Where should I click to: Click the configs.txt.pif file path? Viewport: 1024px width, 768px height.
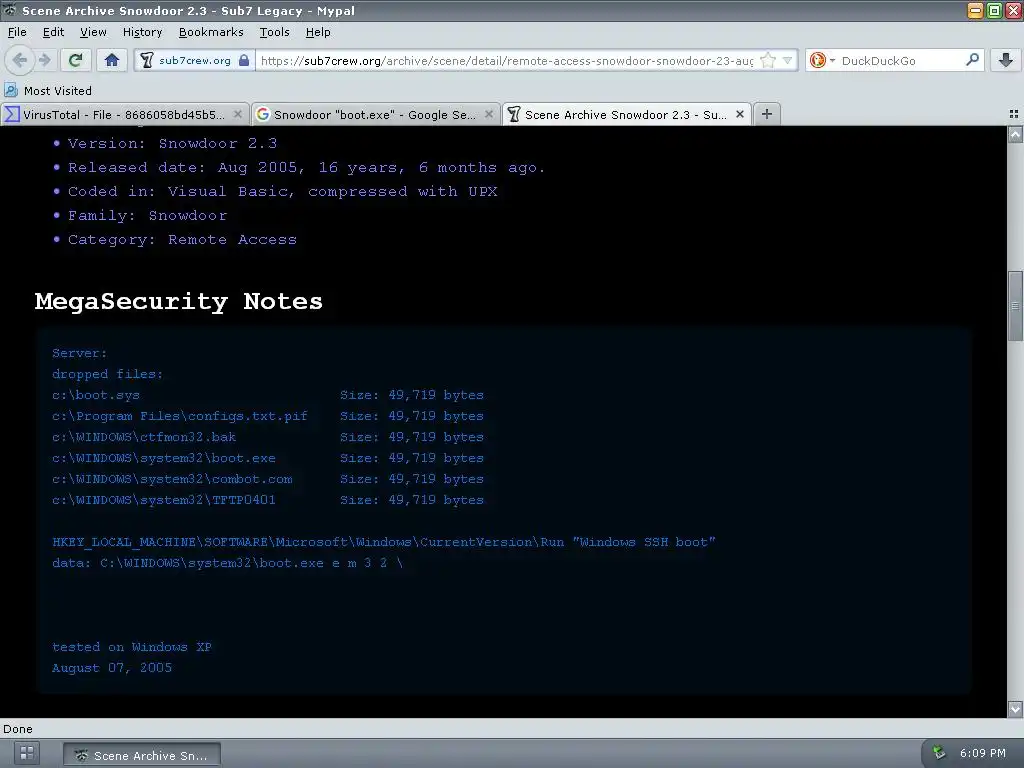[180, 416]
